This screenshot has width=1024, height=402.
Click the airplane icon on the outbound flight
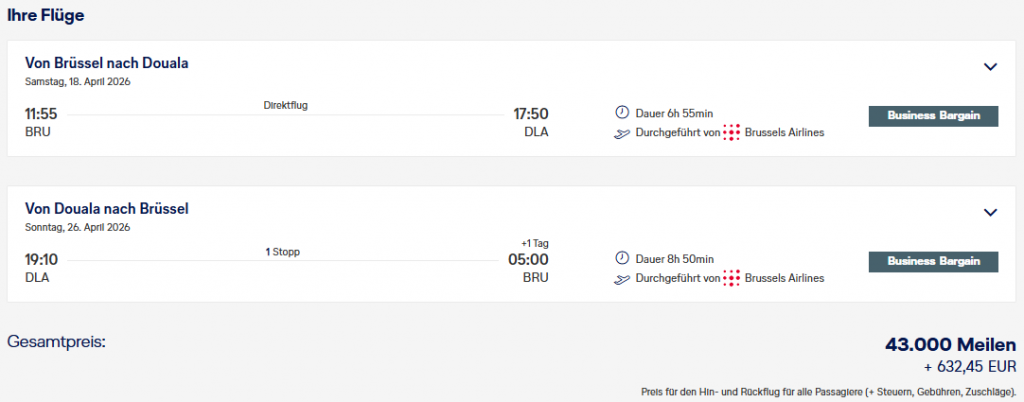point(622,133)
